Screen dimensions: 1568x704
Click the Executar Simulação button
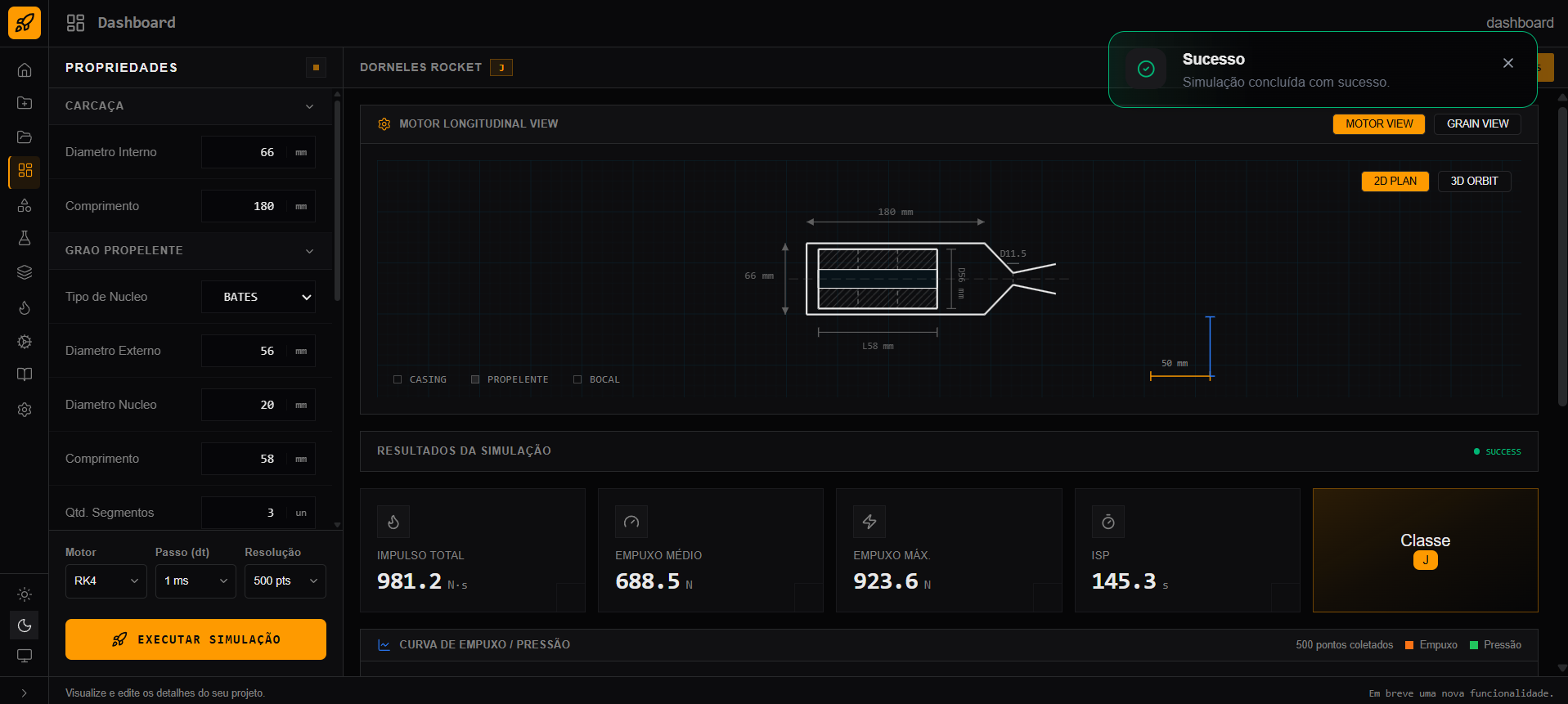pyautogui.click(x=195, y=639)
